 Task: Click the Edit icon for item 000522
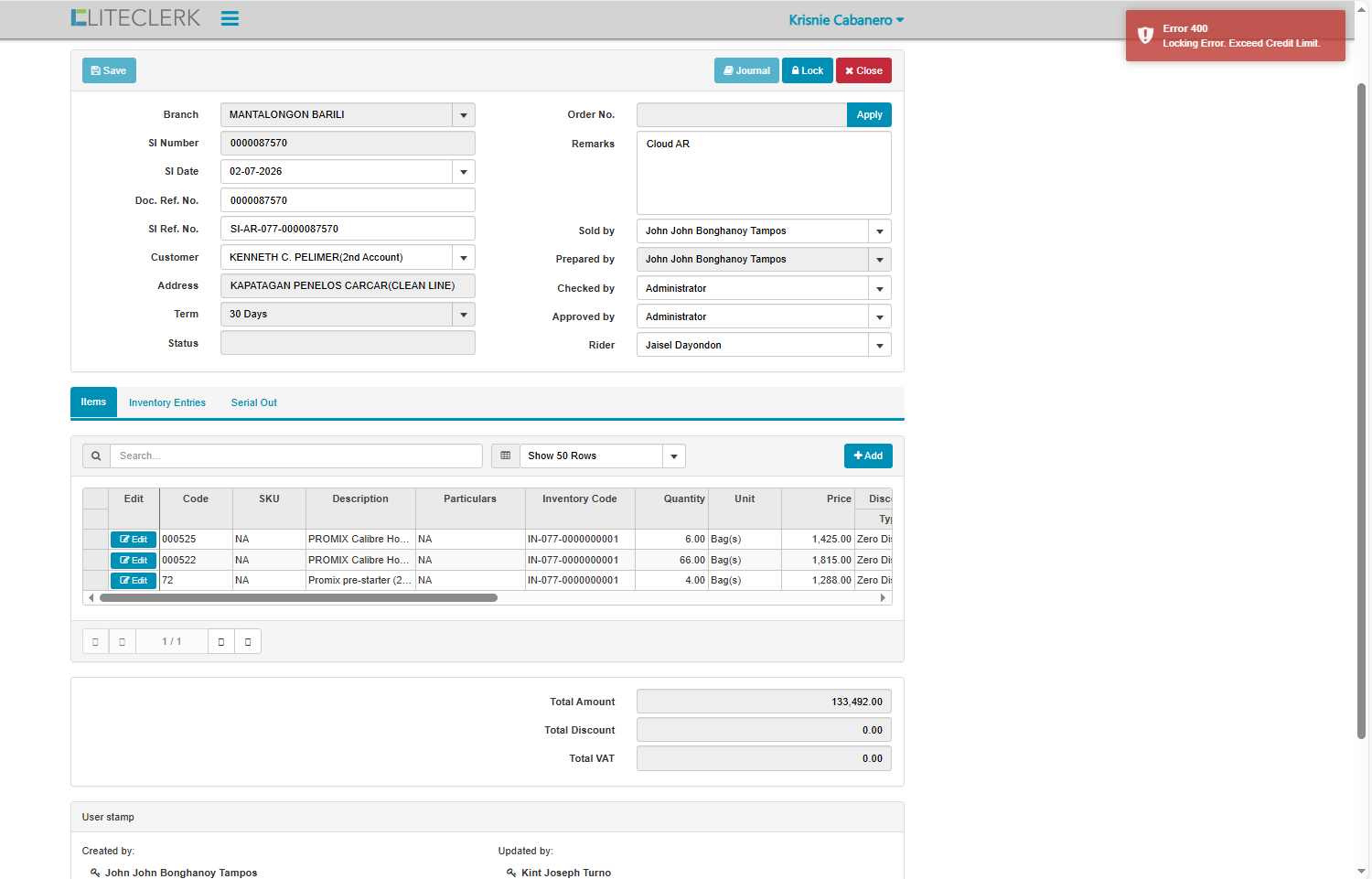[x=134, y=560]
